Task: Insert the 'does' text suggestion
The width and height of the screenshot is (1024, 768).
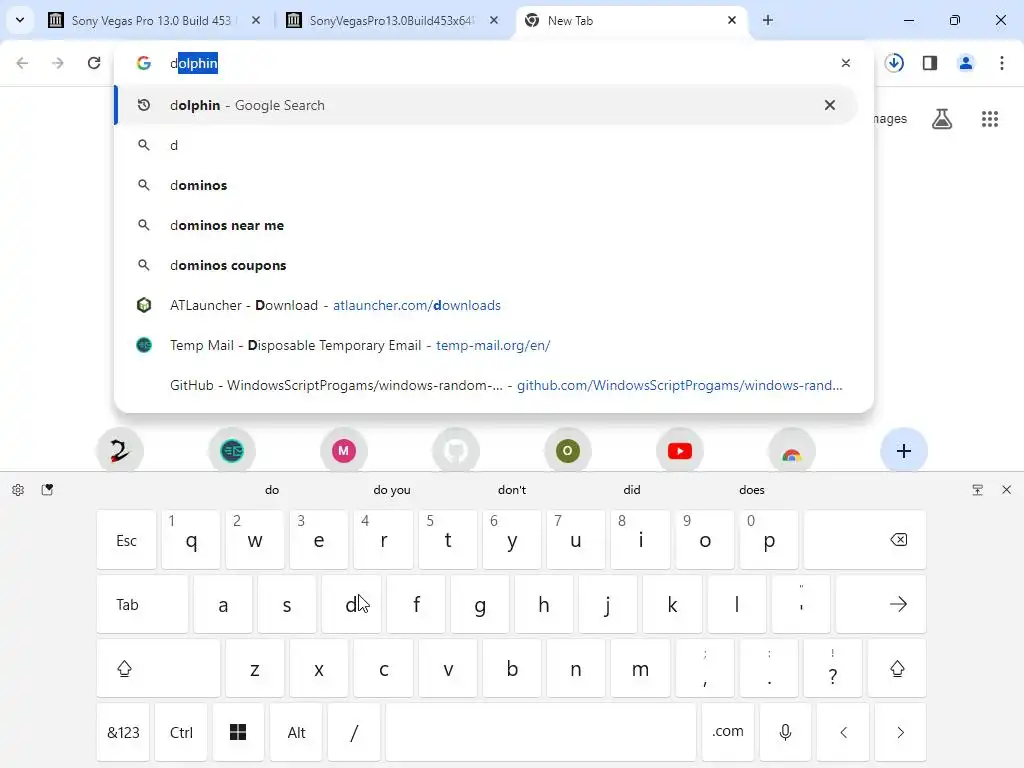Action: tap(752, 490)
